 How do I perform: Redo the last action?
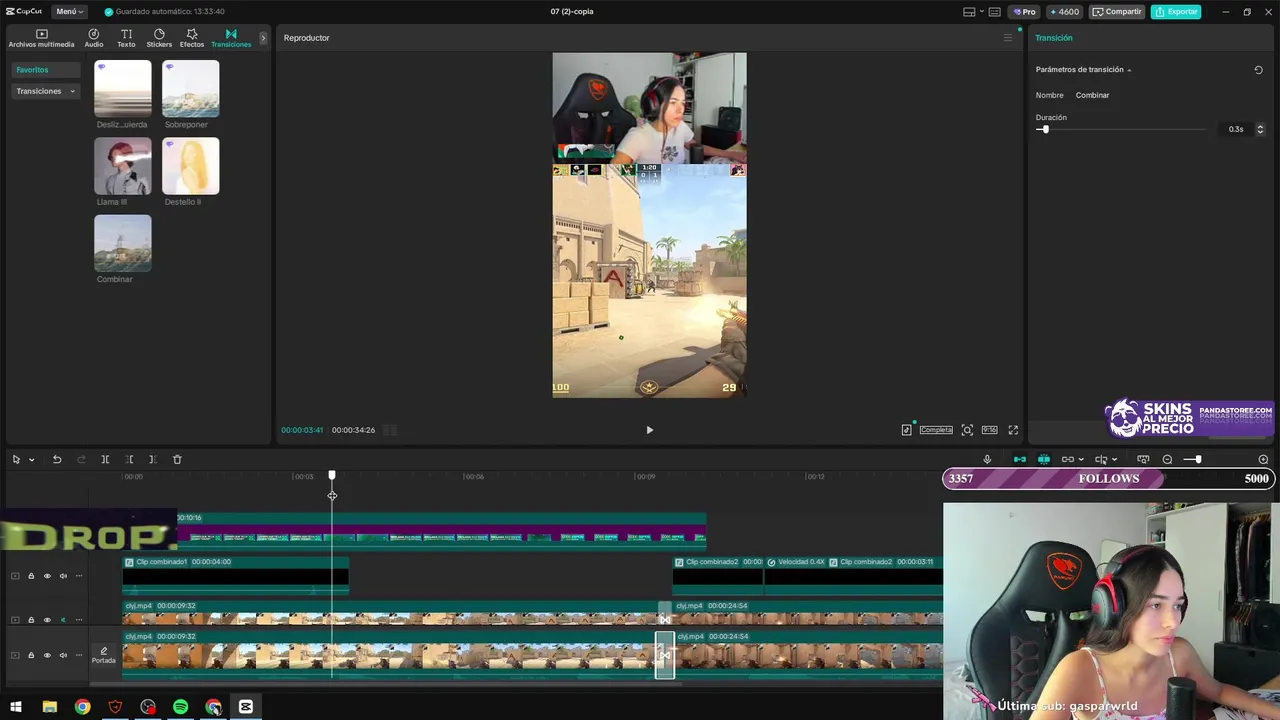point(81,460)
